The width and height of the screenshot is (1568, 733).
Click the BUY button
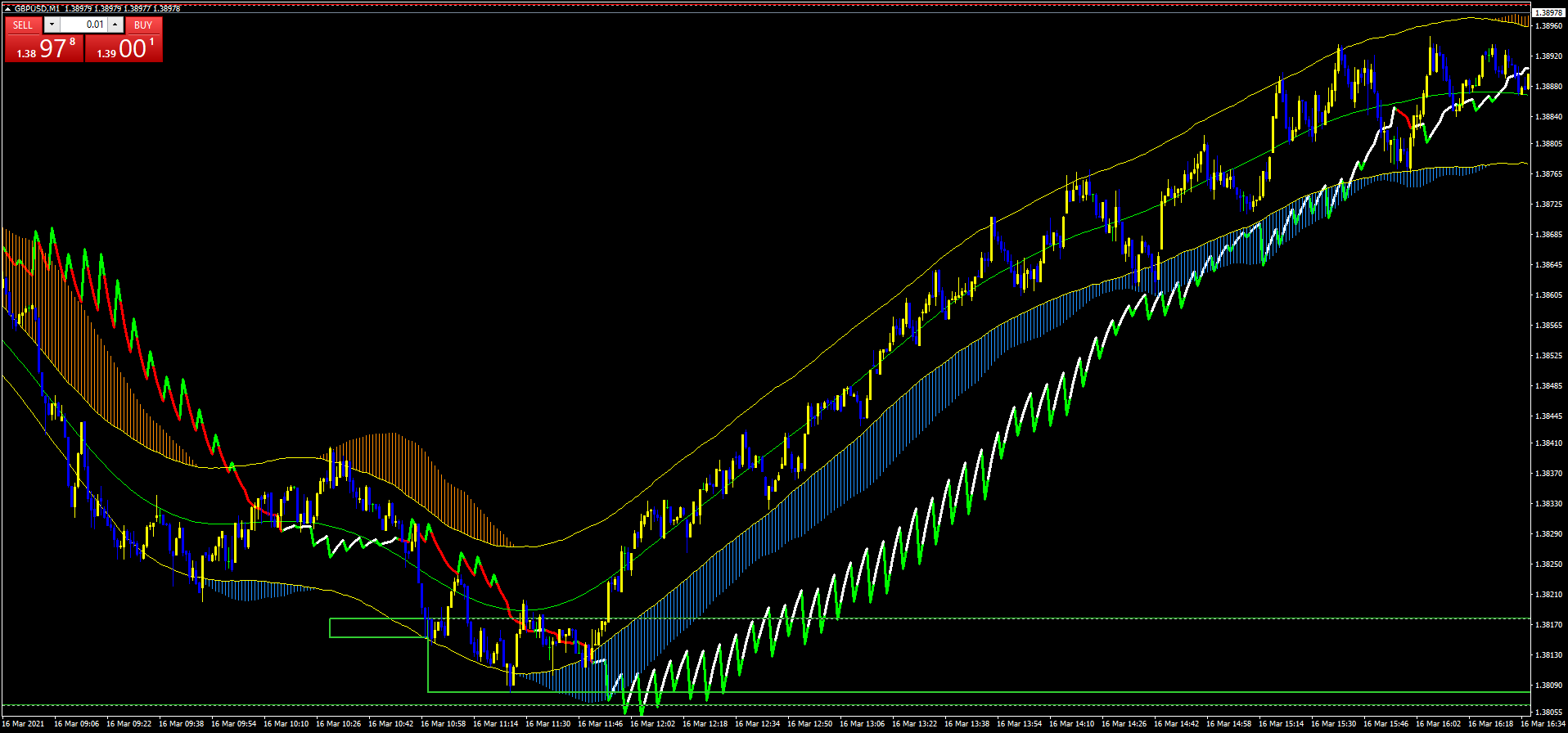click(x=143, y=25)
